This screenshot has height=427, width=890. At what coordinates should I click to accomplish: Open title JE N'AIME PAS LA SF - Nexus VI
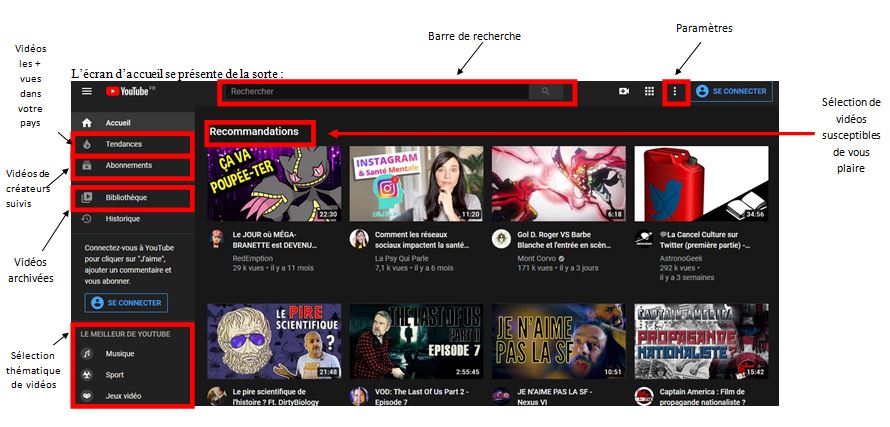557,396
